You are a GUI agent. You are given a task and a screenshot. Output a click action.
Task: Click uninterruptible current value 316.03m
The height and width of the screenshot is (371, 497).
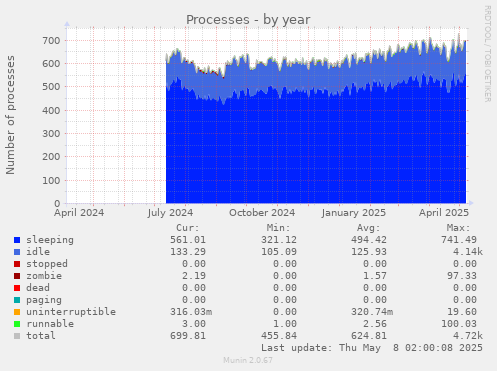pyautogui.click(x=191, y=312)
